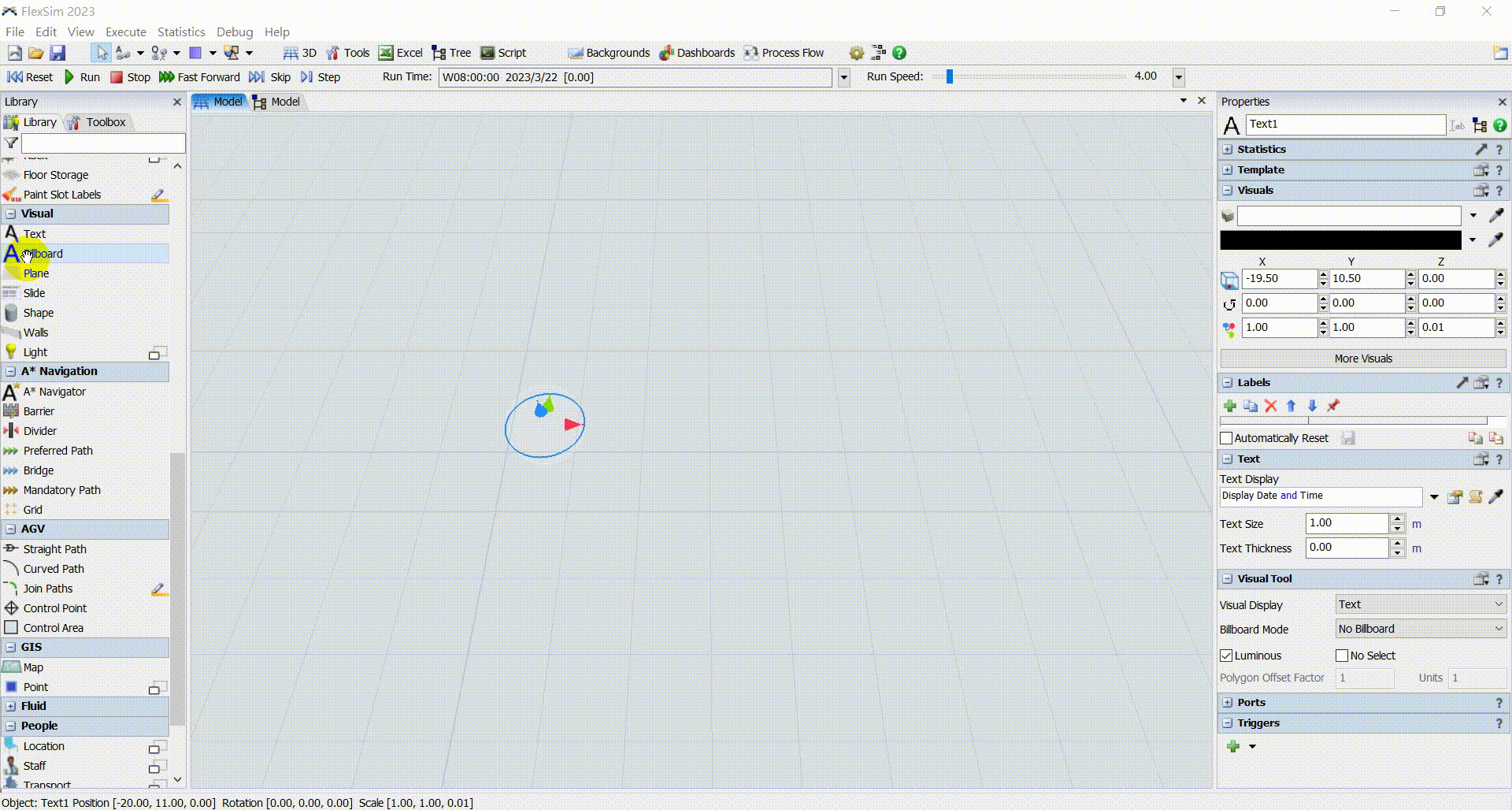Click the black color swatch
The image size is (1512, 810).
(x=1340, y=240)
